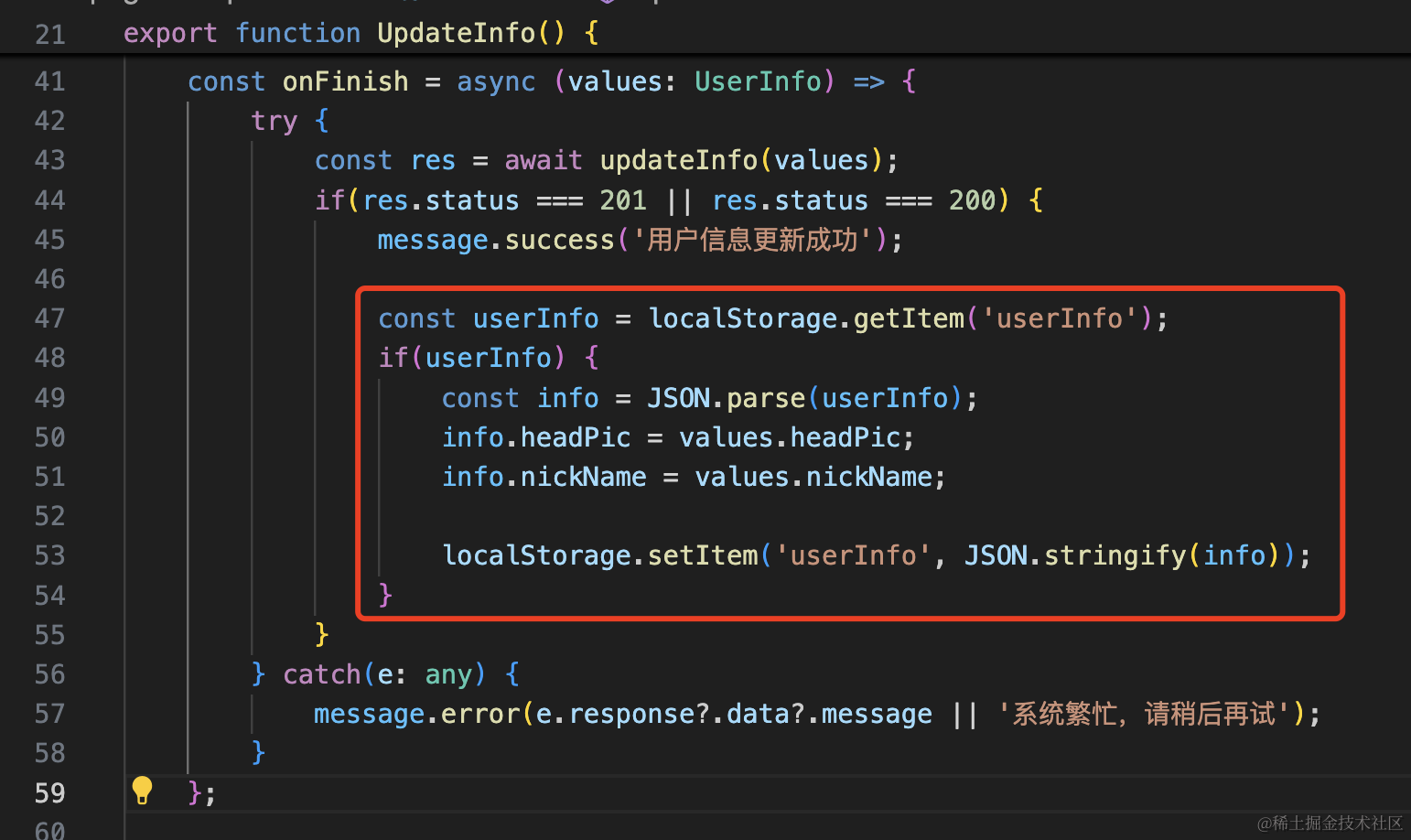Viewport: 1411px width, 840px height.
Task: Place cursor on onFinish constant name
Action: click(345, 81)
